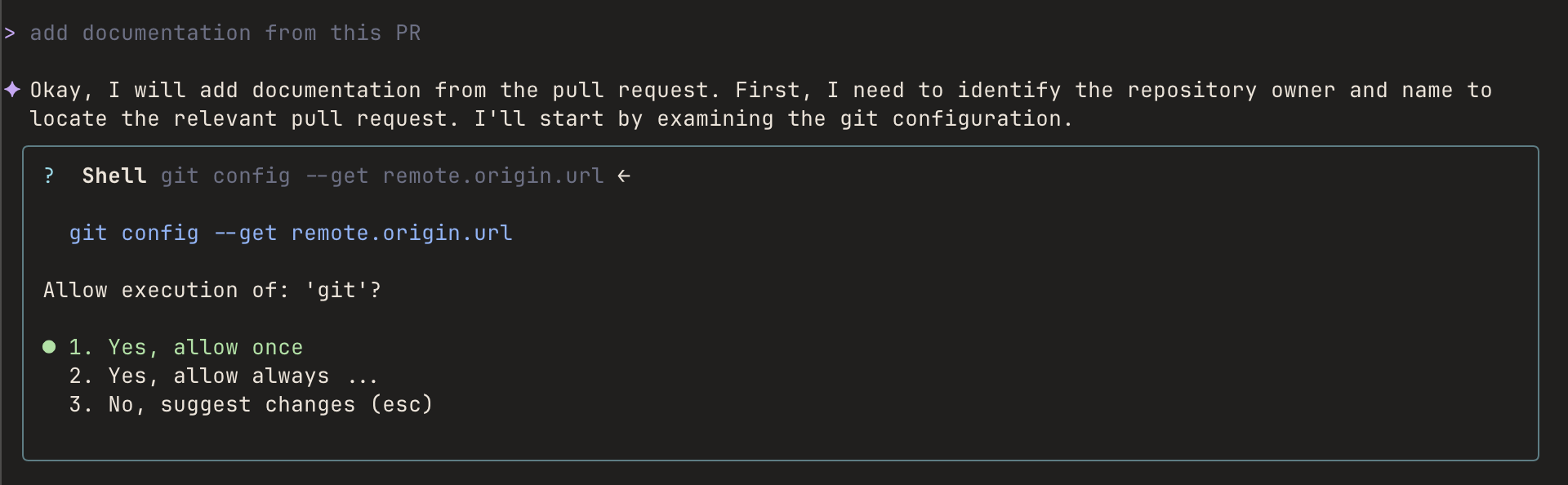Screen dimensions: 1568x485
Task: Click the quoted 'git' in the permission question
Action: point(336,290)
